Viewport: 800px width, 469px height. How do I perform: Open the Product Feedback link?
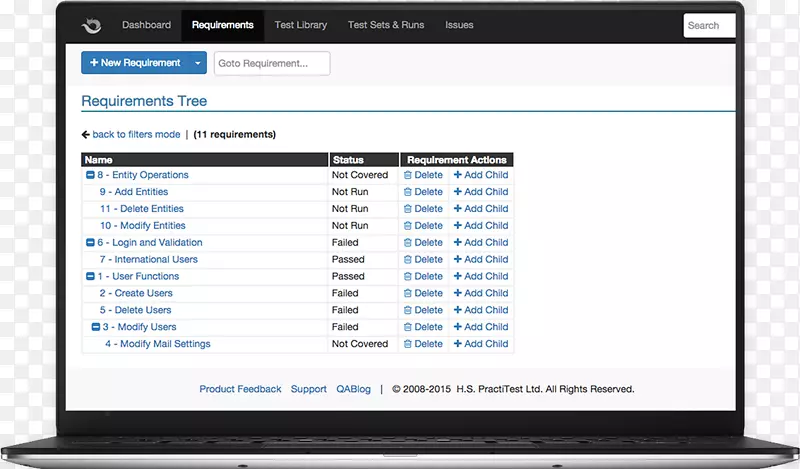click(240, 389)
